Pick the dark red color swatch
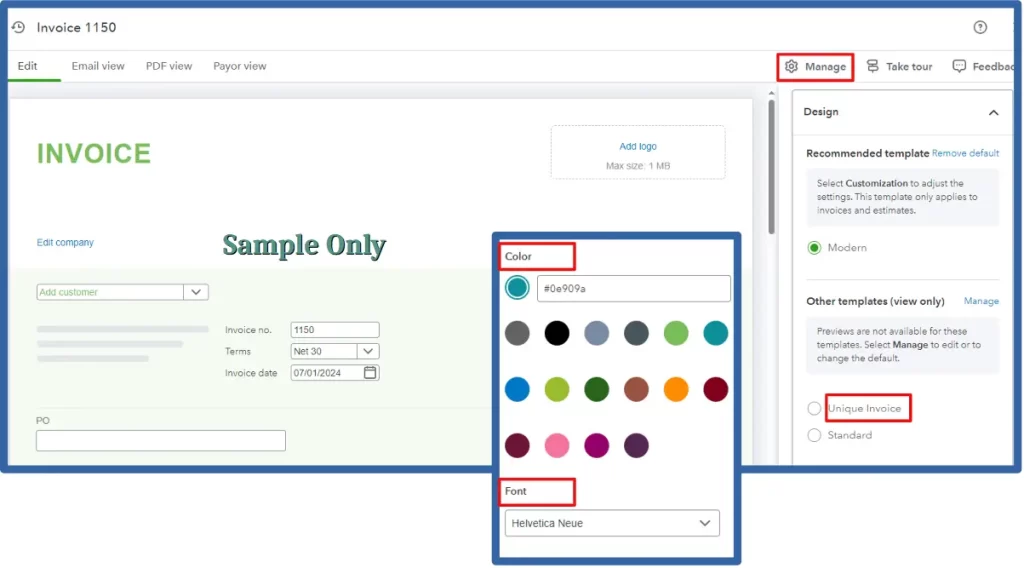This screenshot has width=1024, height=568. [716, 390]
